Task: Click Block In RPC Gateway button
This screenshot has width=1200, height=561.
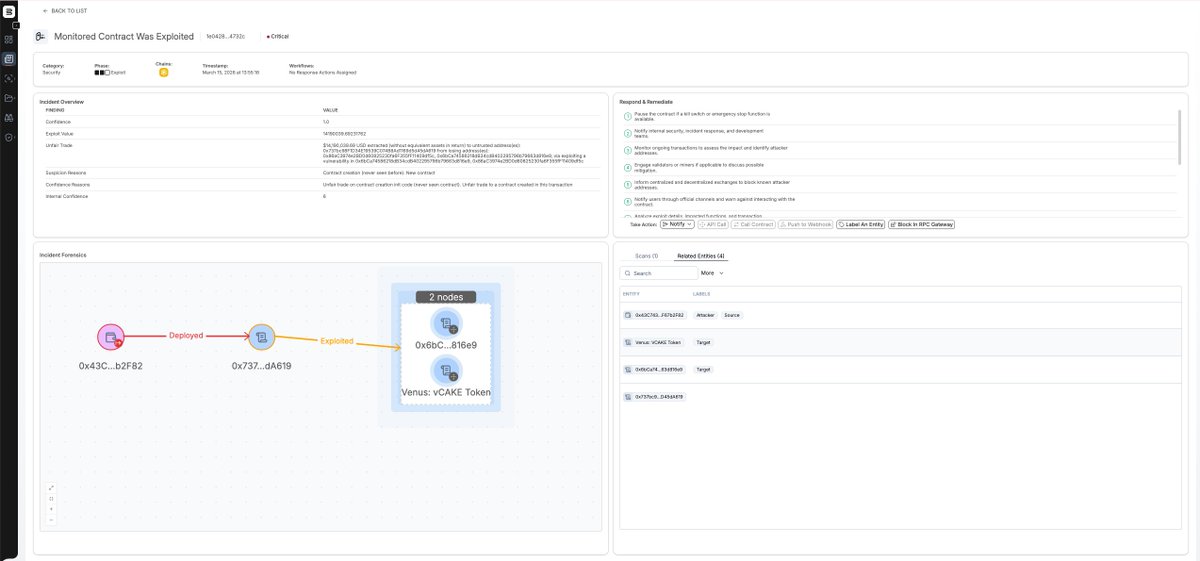Action: (922, 224)
